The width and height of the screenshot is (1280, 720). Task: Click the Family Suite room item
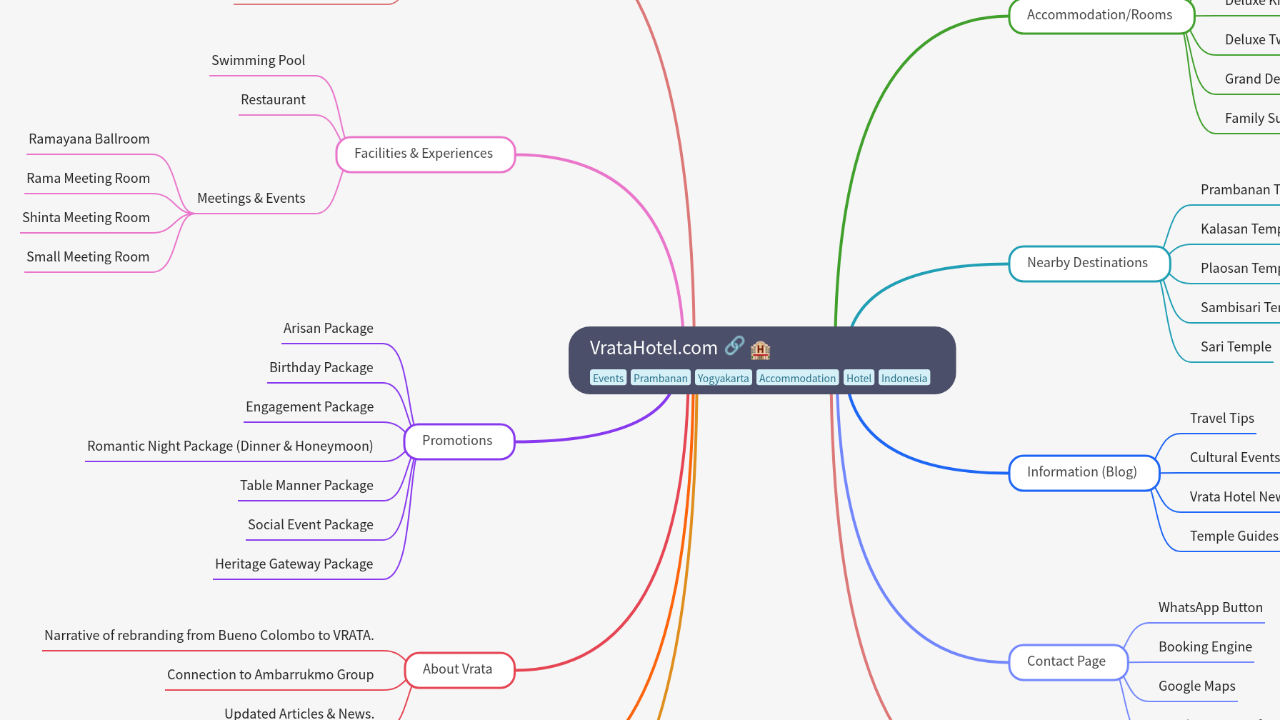1252,117
